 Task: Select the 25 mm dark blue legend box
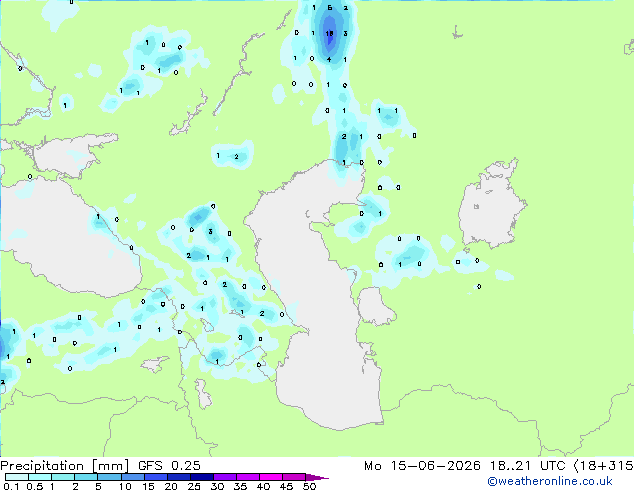pyautogui.click(x=202, y=477)
